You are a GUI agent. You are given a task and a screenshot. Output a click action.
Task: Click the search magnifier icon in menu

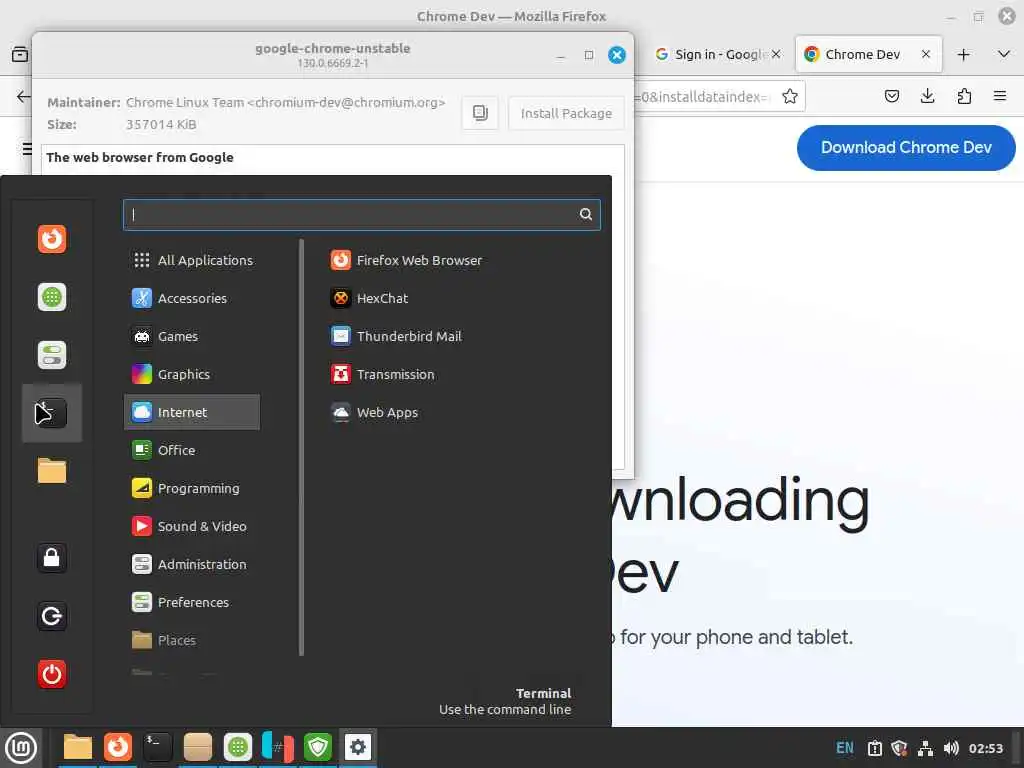pos(586,214)
